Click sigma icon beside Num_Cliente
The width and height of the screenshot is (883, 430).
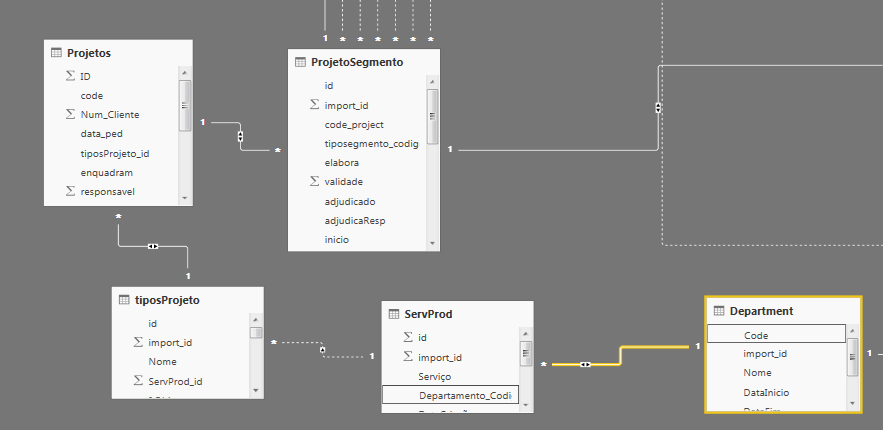[x=70, y=114]
